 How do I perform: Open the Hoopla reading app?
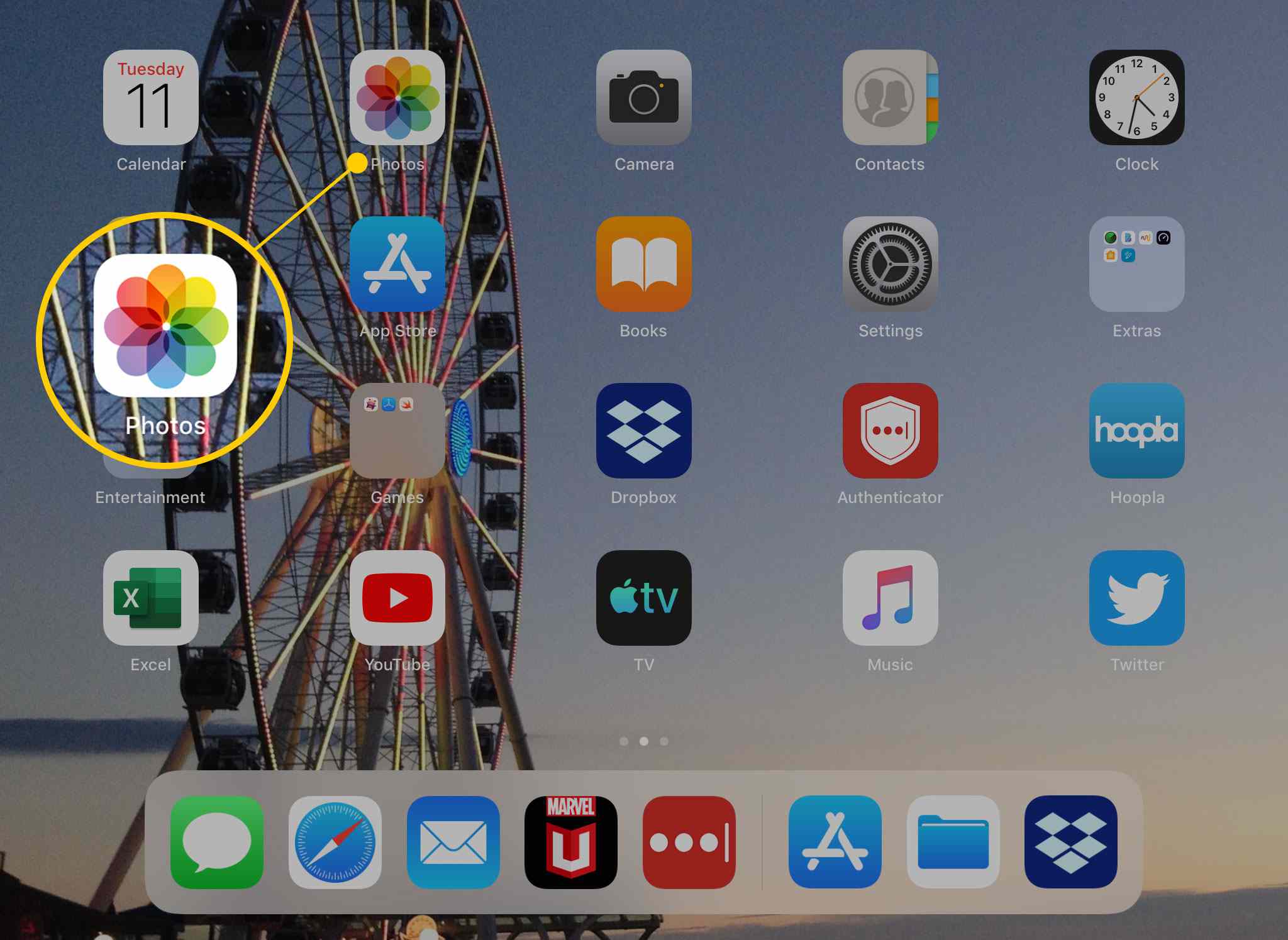(1136, 429)
